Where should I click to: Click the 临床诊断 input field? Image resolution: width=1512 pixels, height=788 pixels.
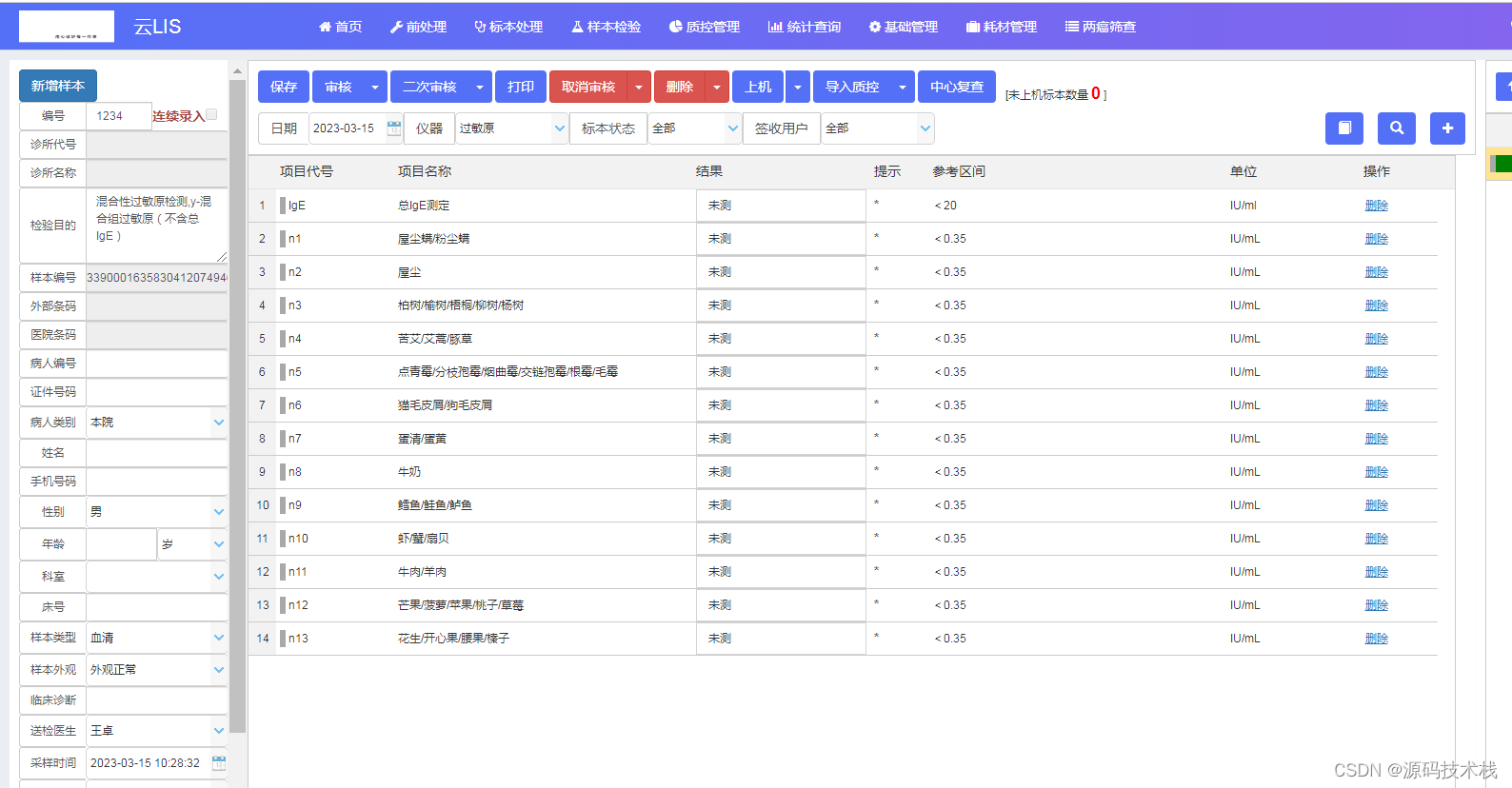(157, 700)
